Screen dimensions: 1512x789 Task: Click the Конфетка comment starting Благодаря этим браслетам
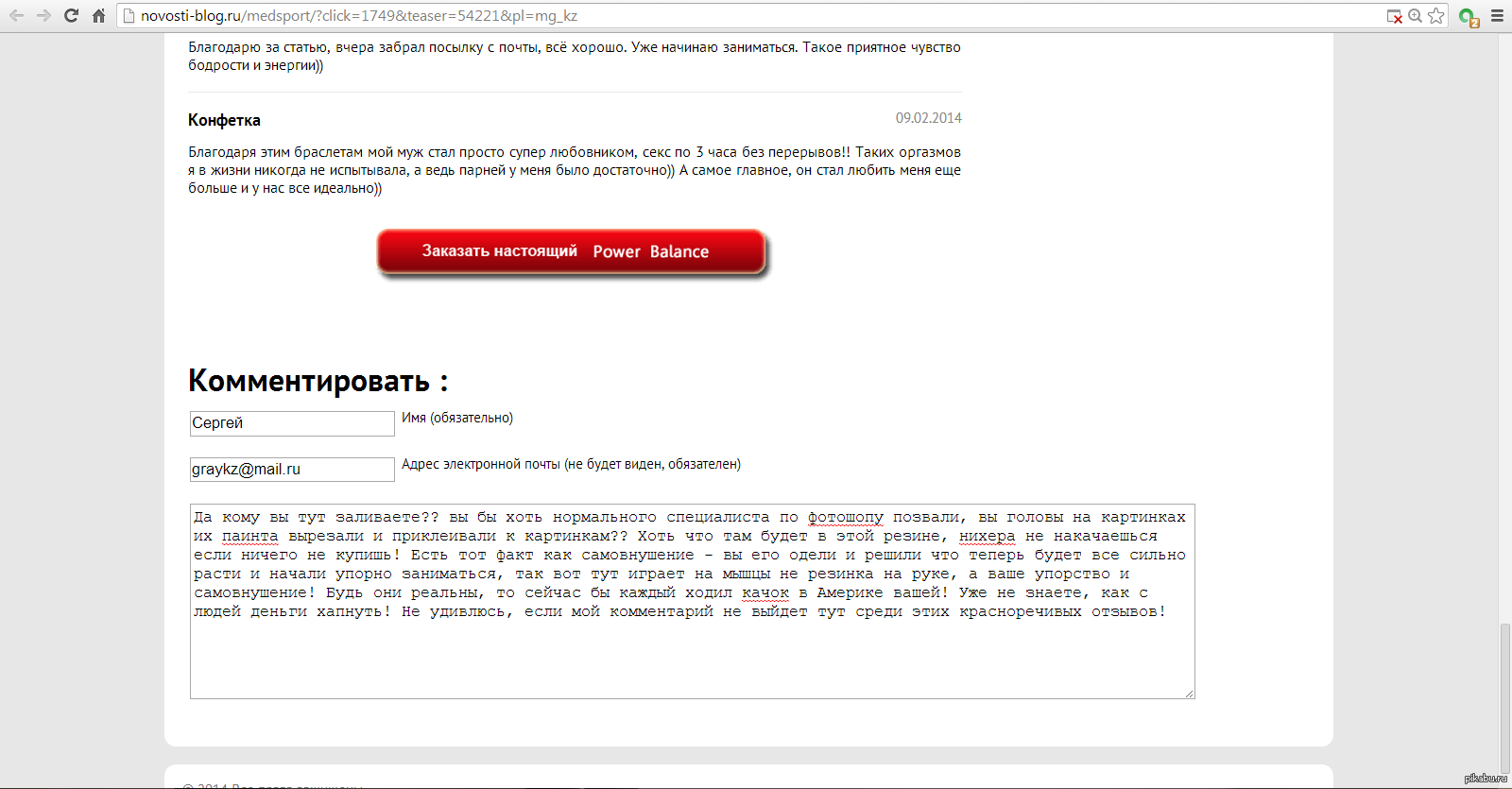tap(575, 170)
